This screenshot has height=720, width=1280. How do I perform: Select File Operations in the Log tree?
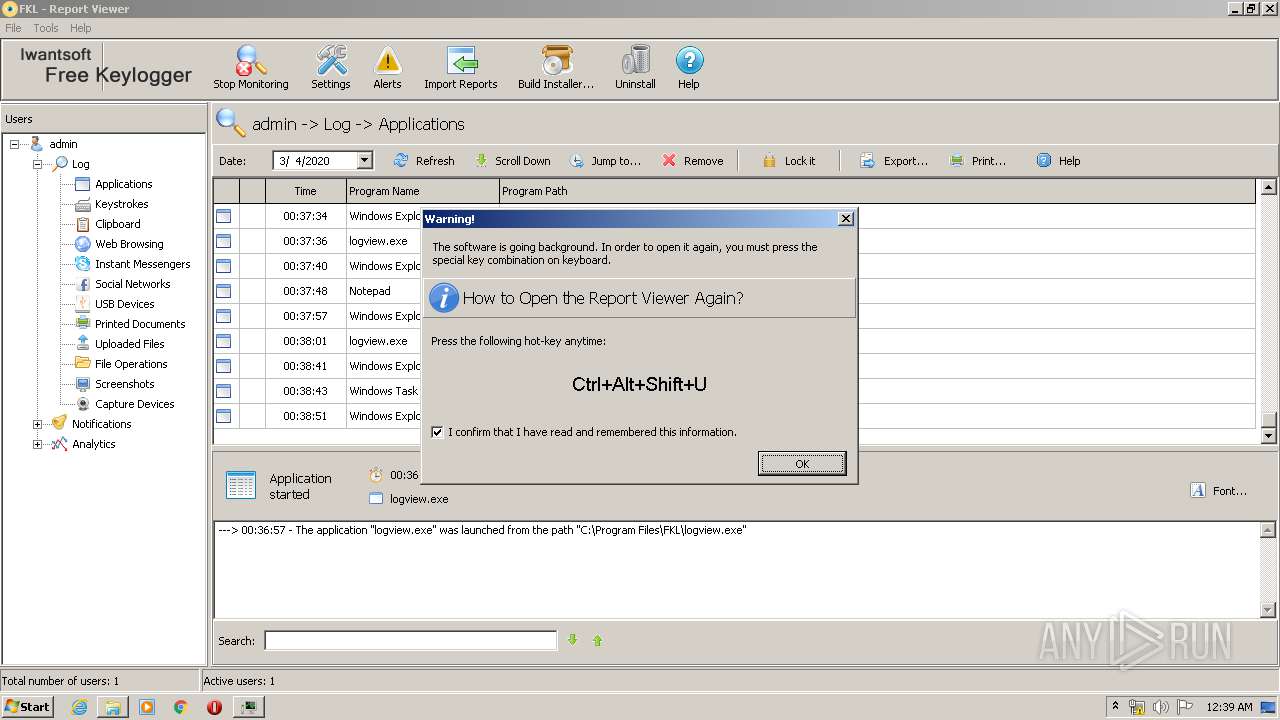(131, 364)
